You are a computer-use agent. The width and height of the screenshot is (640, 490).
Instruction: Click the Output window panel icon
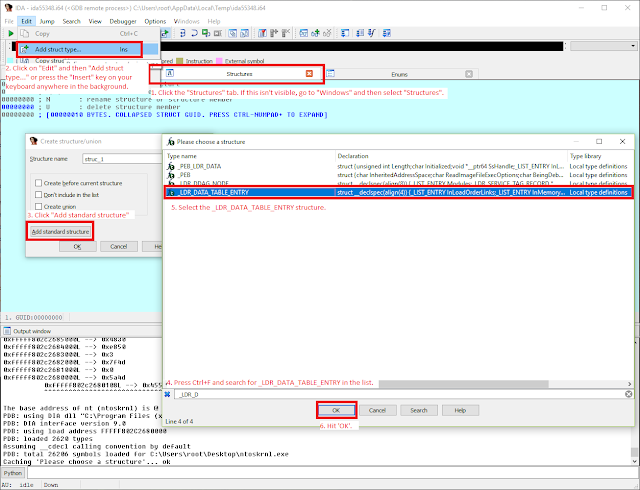(7, 331)
